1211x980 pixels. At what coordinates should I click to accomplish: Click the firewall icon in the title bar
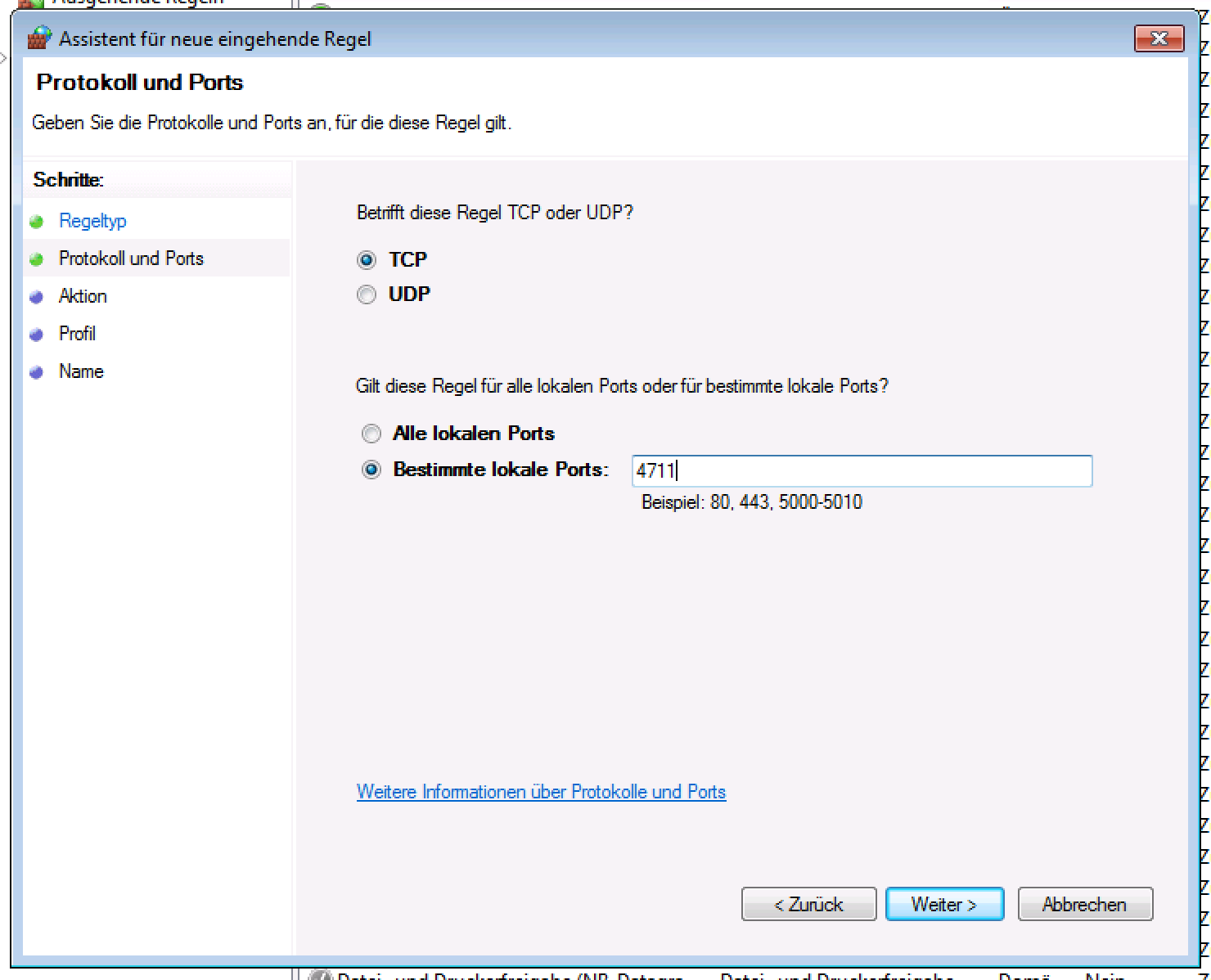[x=39, y=38]
